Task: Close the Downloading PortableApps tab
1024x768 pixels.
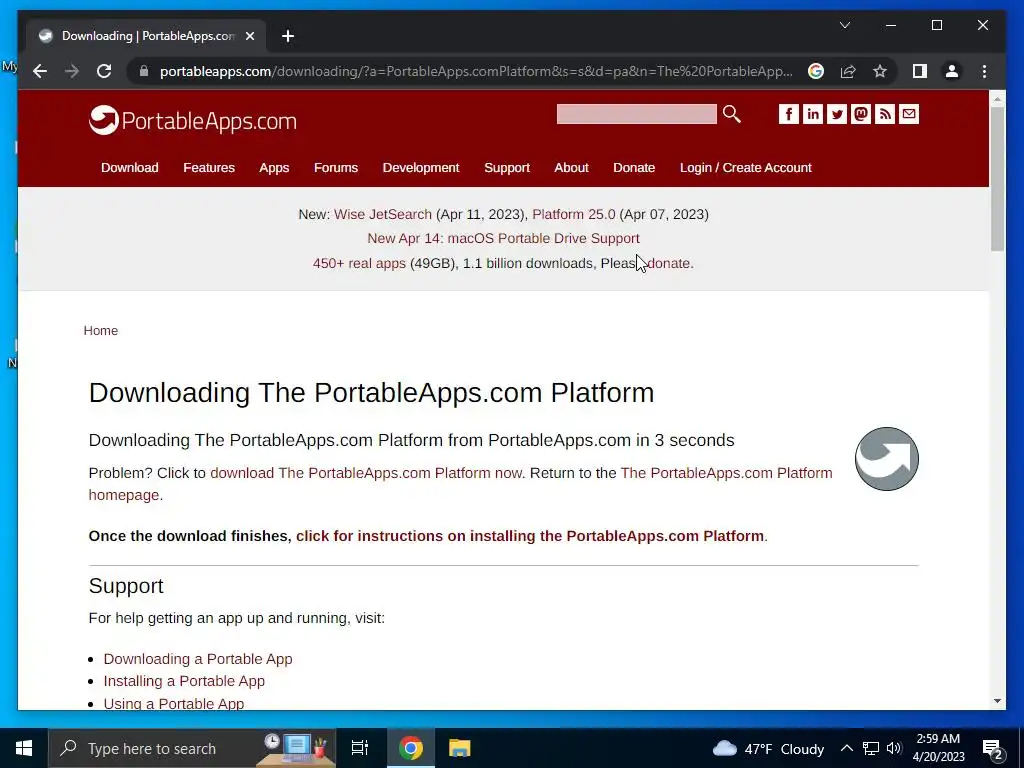Action: pyautogui.click(x=249, y=36)
